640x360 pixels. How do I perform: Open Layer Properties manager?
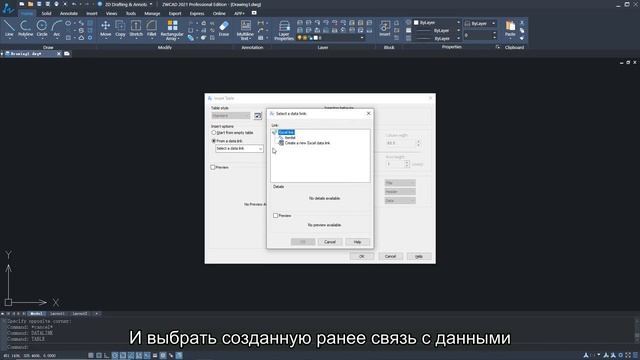[284, 30]
